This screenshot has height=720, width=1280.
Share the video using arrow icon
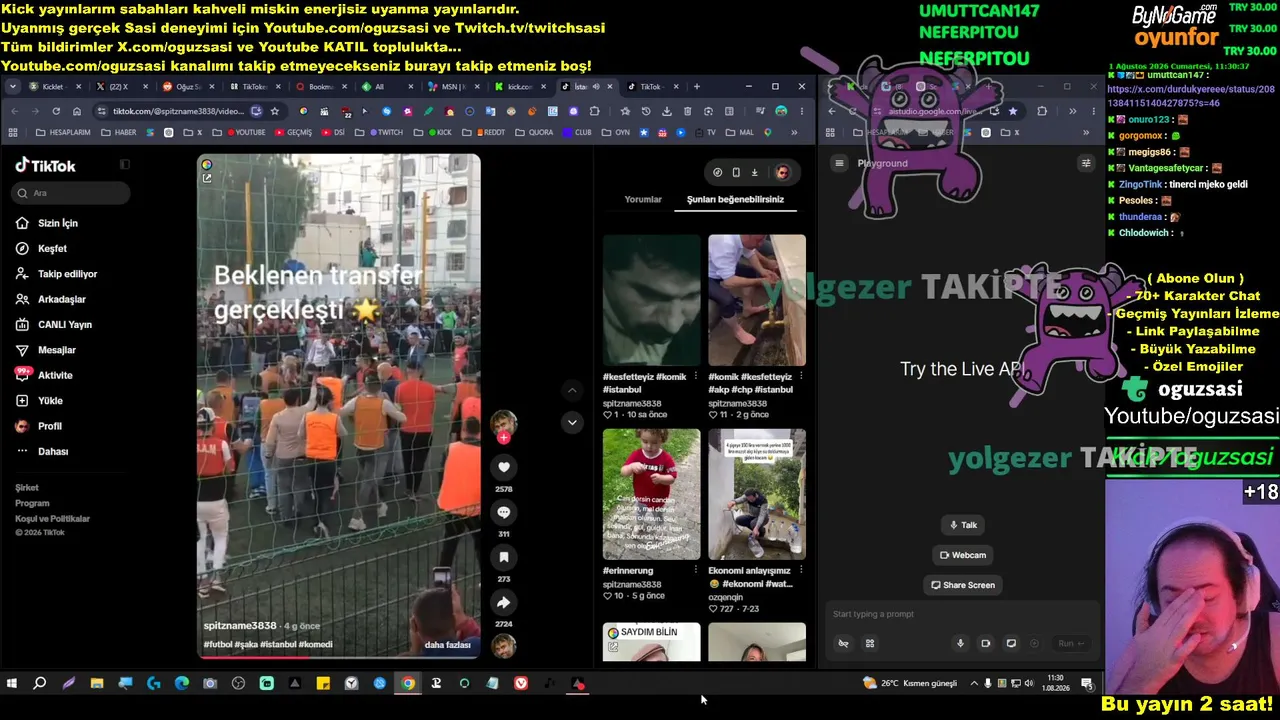coord(504,602)
